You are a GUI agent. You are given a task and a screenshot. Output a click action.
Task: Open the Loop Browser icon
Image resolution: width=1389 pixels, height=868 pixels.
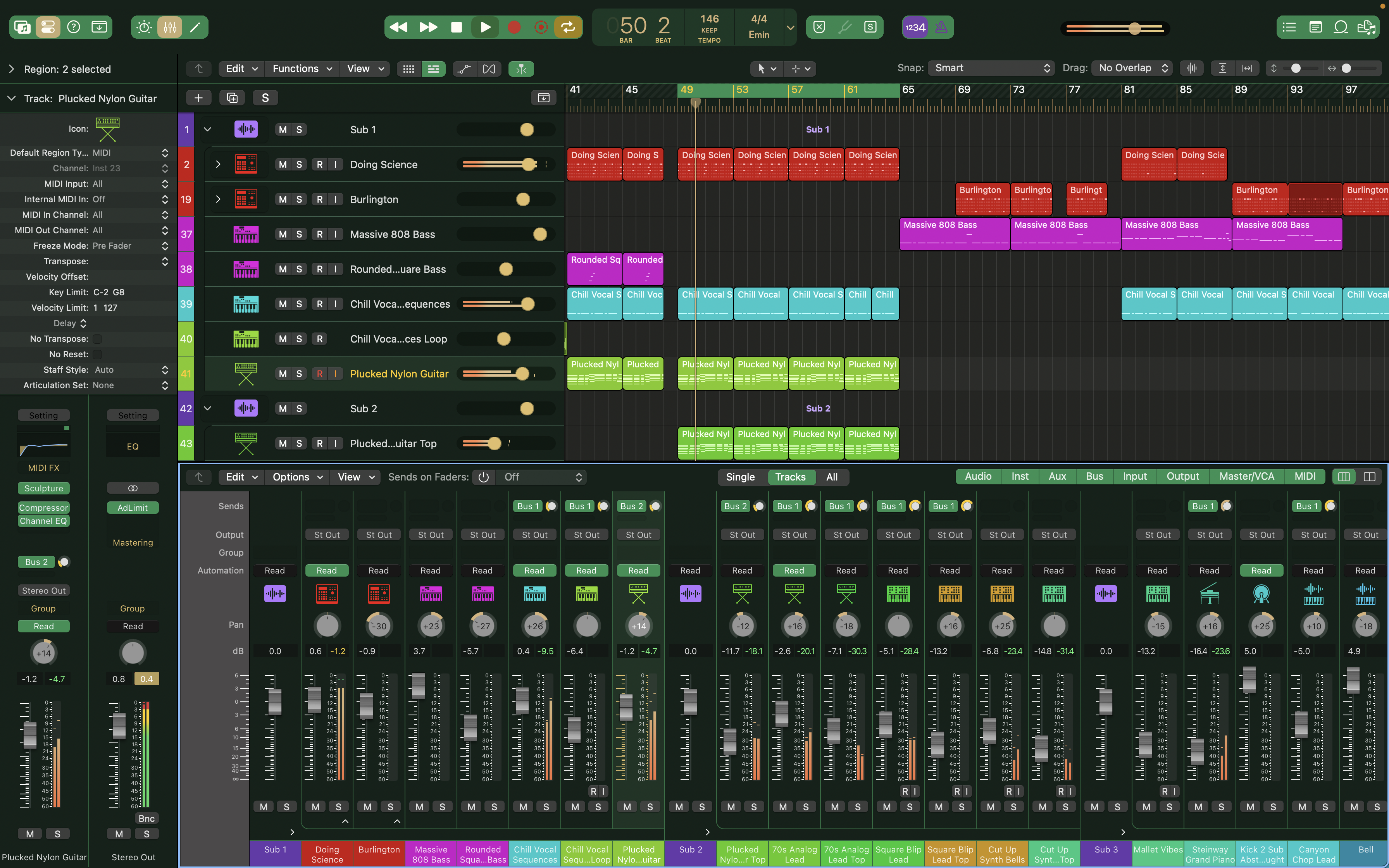1340,27
